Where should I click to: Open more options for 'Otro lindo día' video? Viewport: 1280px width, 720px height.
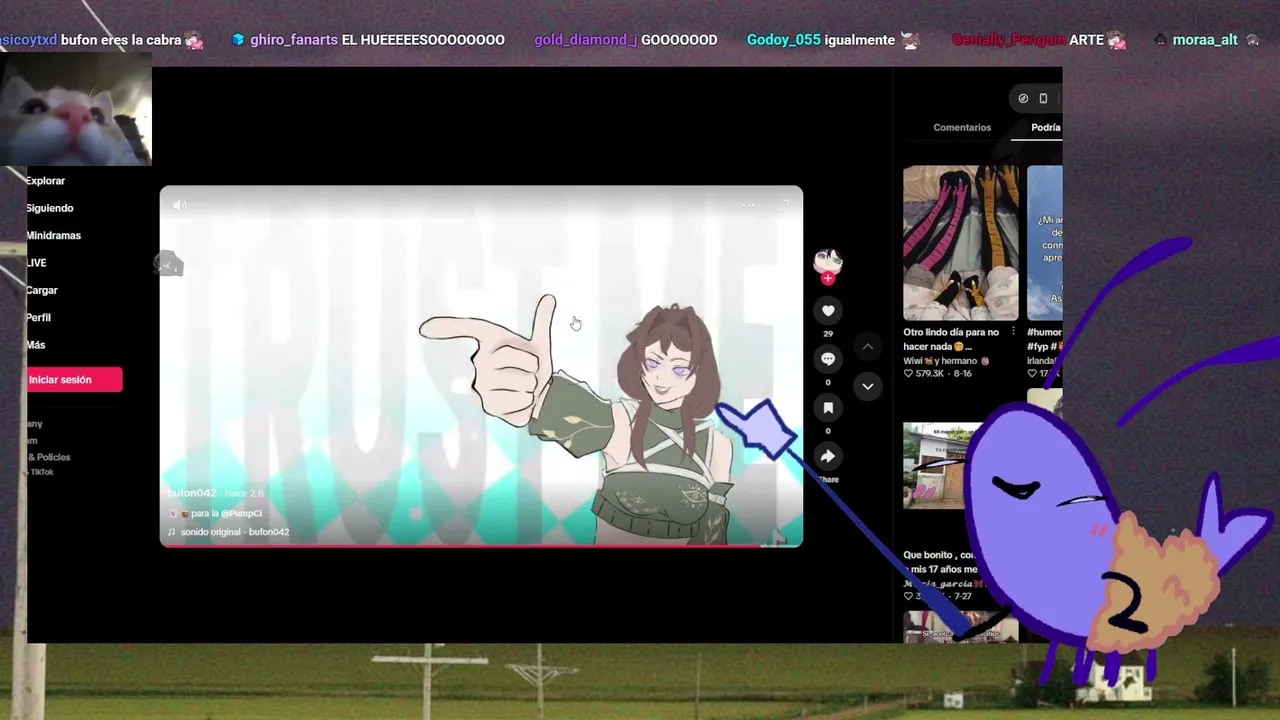click(x=1013, y=332)
